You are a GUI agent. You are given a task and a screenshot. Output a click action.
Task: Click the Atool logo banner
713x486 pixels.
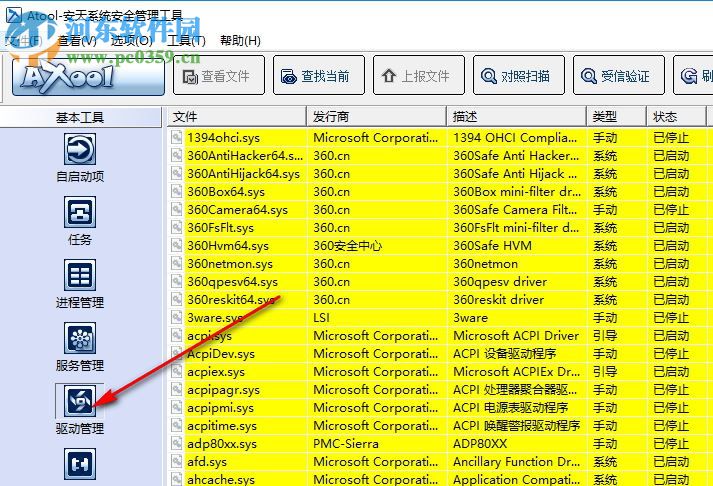pos(88,75)
